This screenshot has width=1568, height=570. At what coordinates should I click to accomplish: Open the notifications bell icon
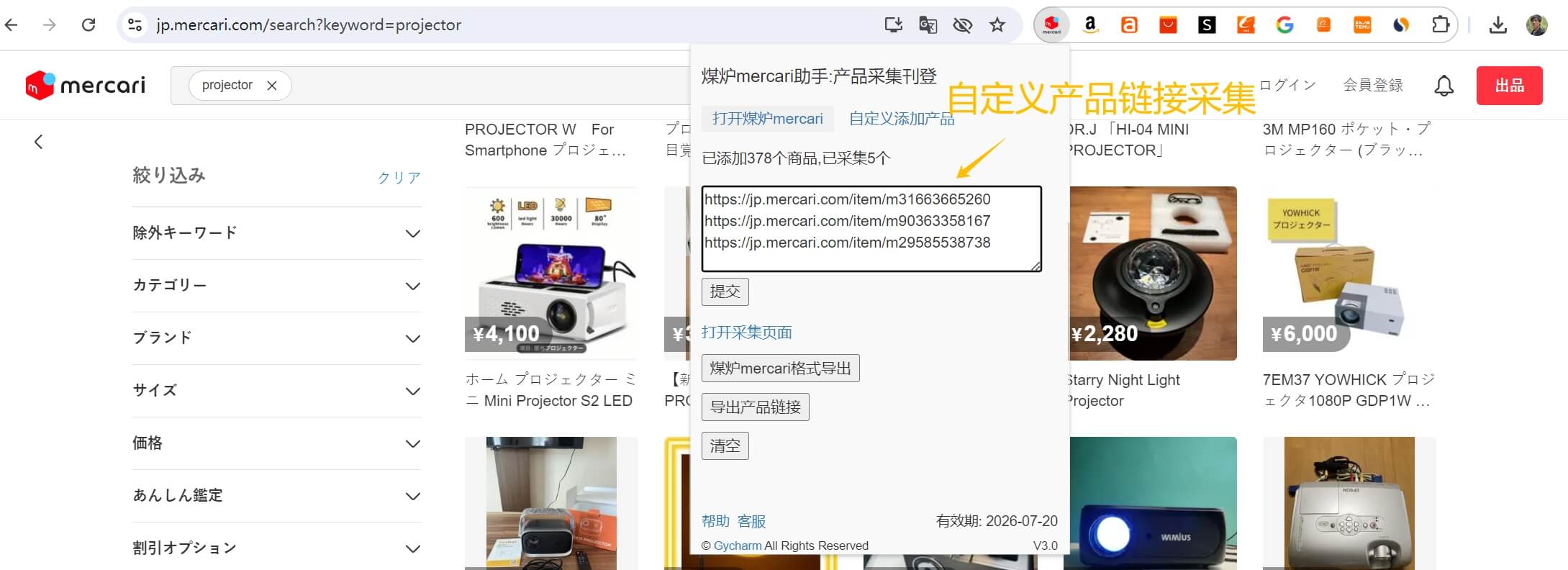coord(1444,86)
